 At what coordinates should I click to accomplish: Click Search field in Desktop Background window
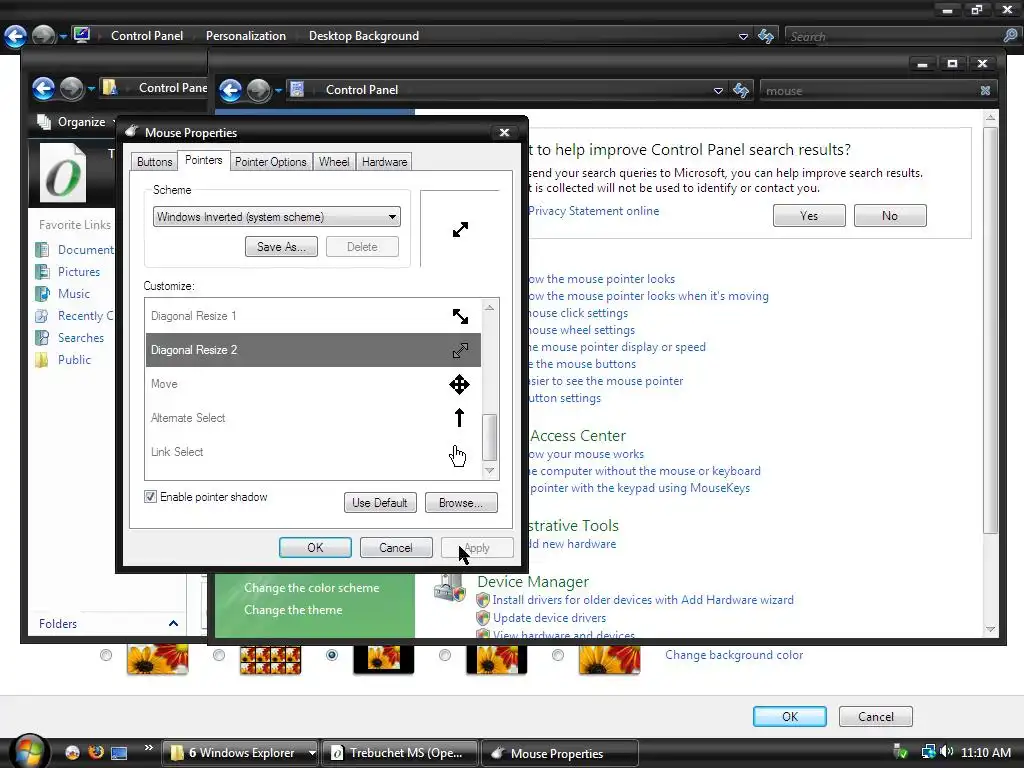[x=893, y=37]
